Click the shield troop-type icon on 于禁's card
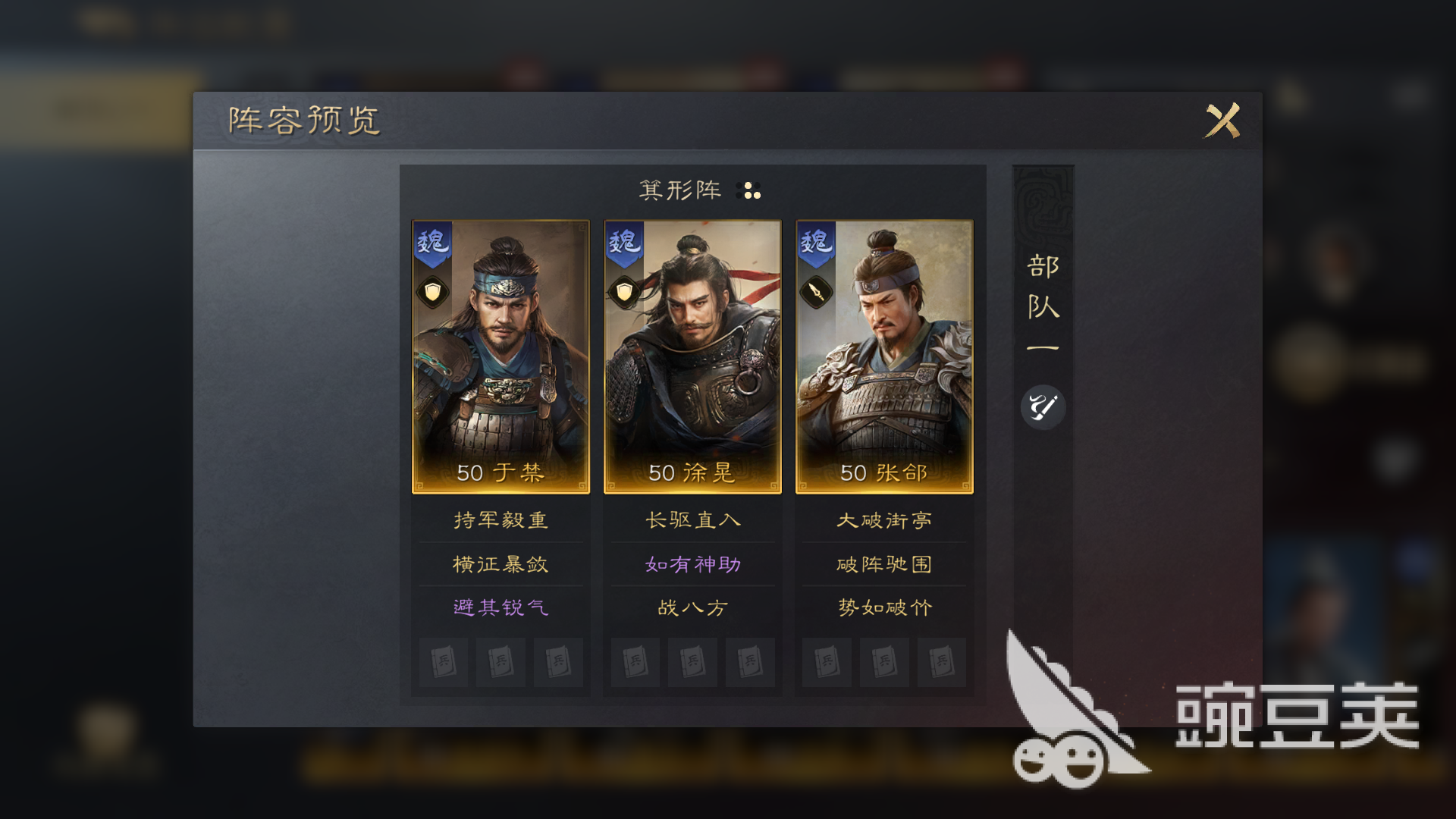The image size is (1456, 819). (433, 292)
